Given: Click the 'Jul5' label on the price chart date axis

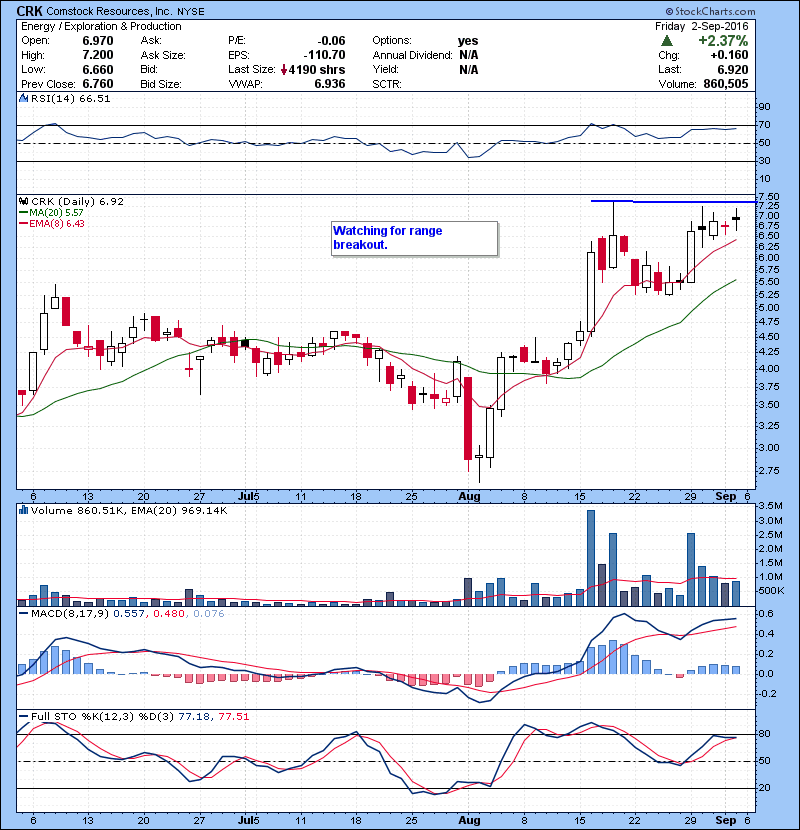Looking at the screenshot, I should tap(249, 497).
